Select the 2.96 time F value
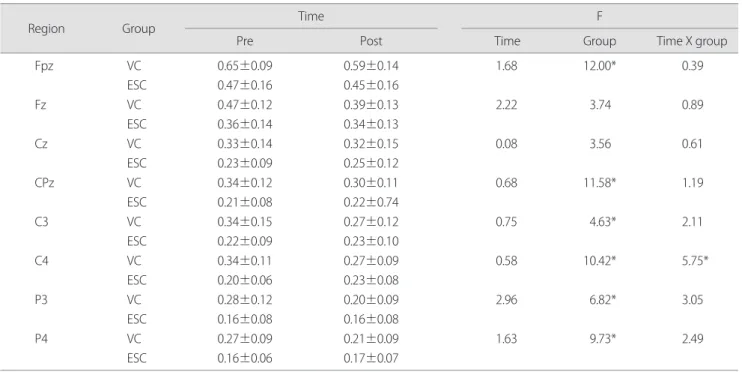Screen dimensions: 742x372 507,300
